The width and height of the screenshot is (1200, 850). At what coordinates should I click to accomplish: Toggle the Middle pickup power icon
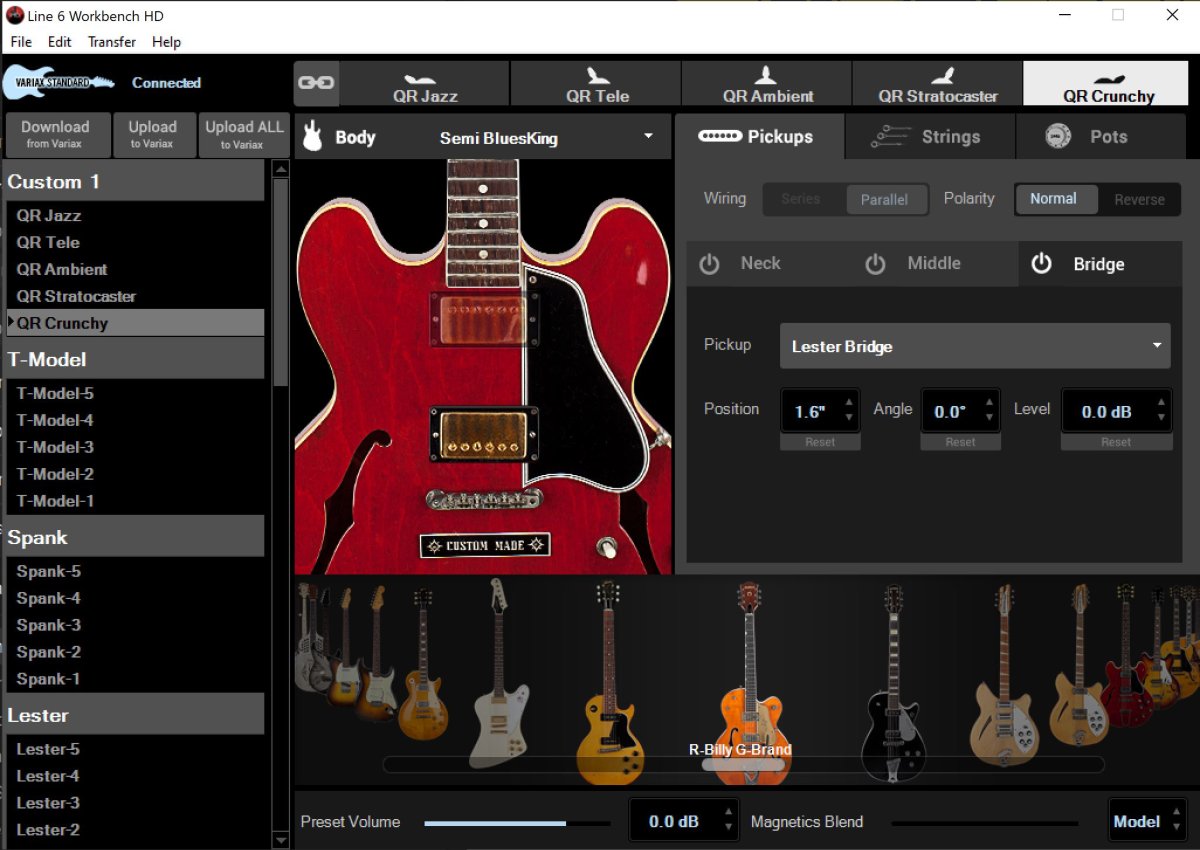click(x=875, y=264)
